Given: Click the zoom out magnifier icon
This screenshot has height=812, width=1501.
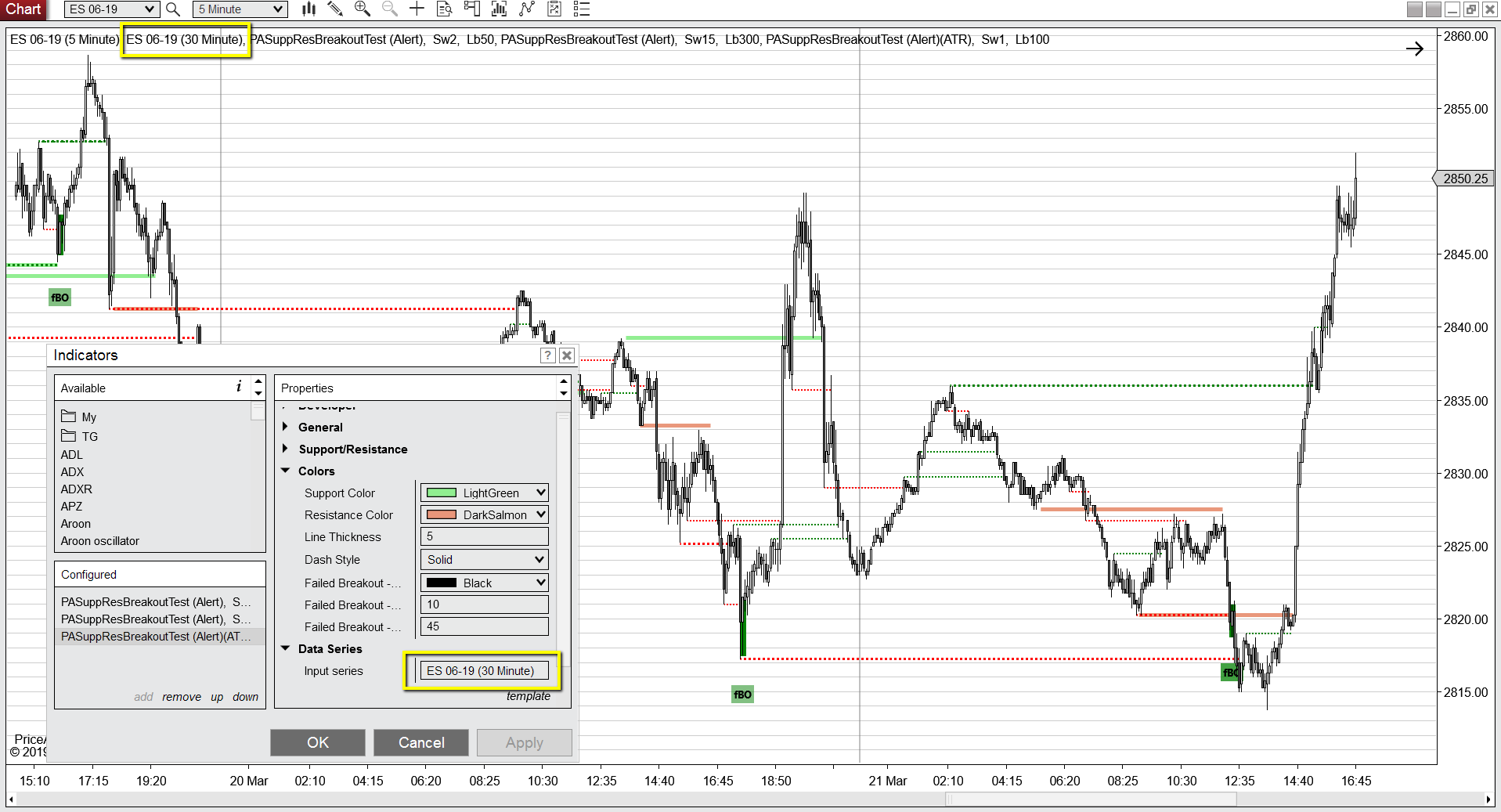Looking at the screenshot, I should pos(389,9).
